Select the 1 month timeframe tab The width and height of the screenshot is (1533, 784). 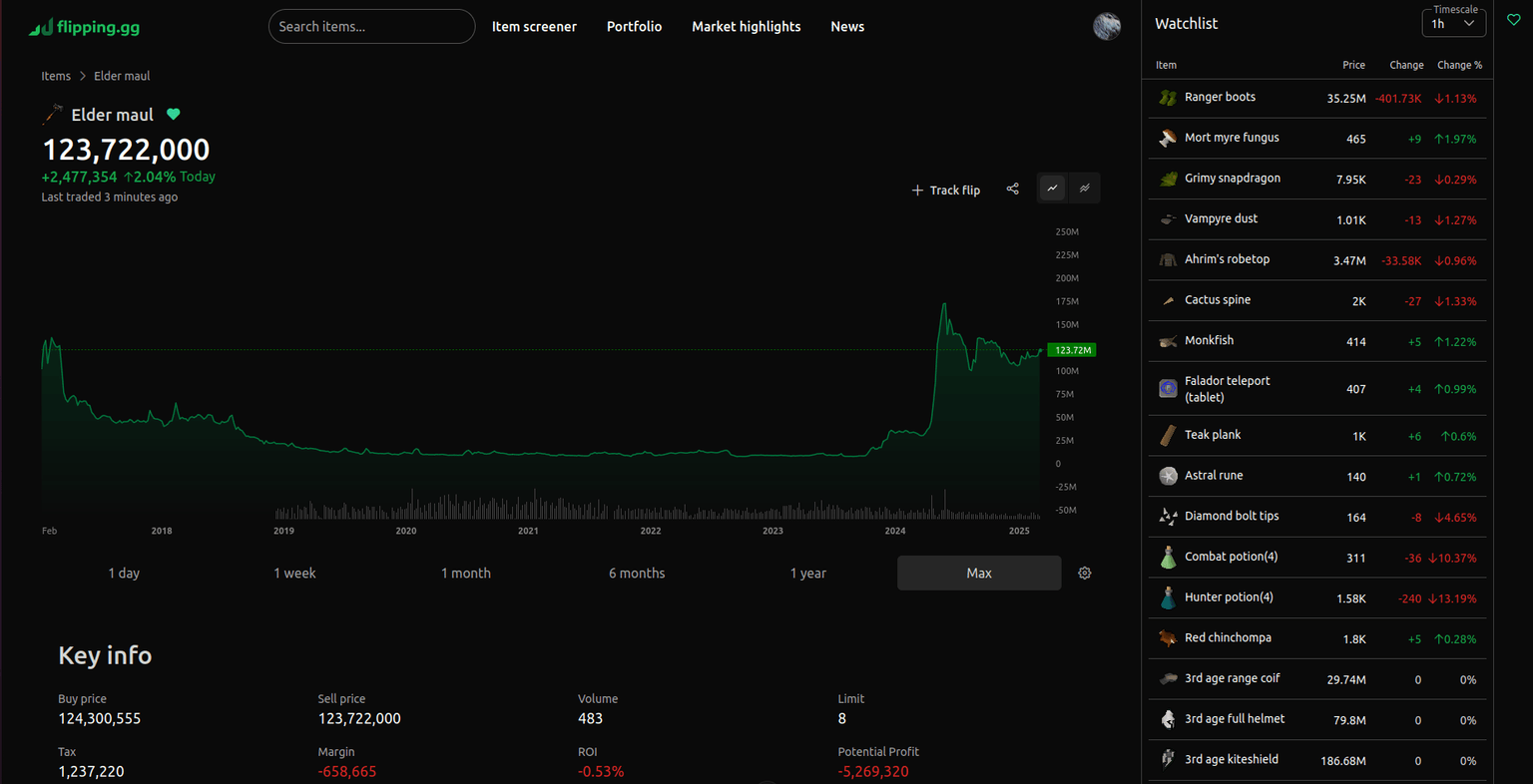[x=466, y=573]
